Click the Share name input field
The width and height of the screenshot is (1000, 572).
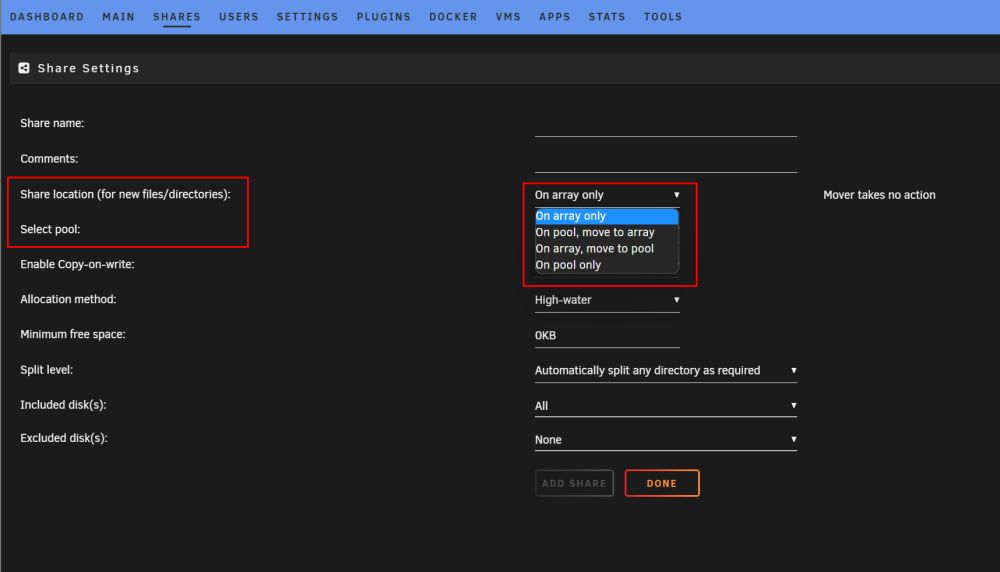pos(666,126)
